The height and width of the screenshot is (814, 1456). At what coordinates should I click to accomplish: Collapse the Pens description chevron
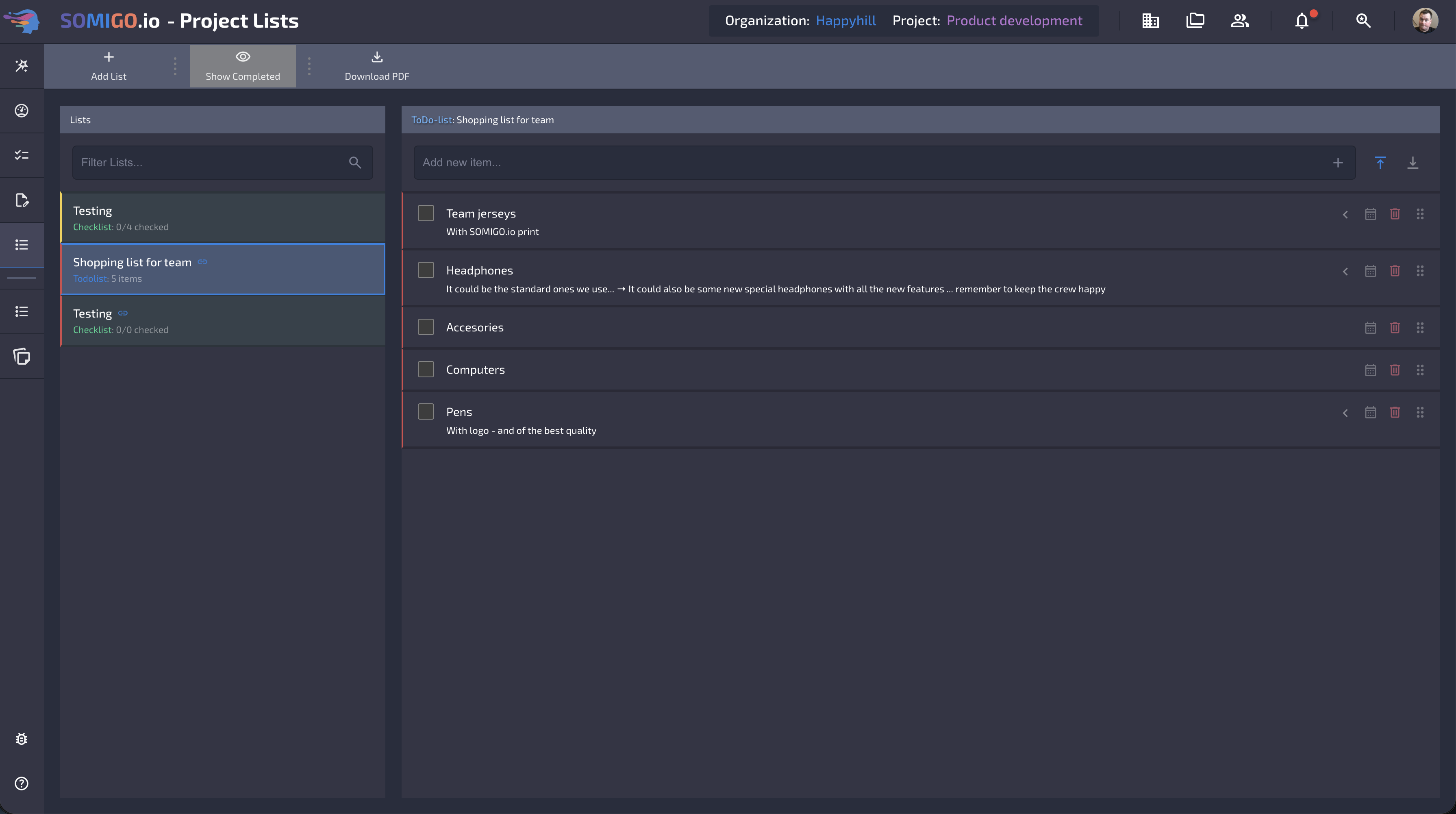1345,413
